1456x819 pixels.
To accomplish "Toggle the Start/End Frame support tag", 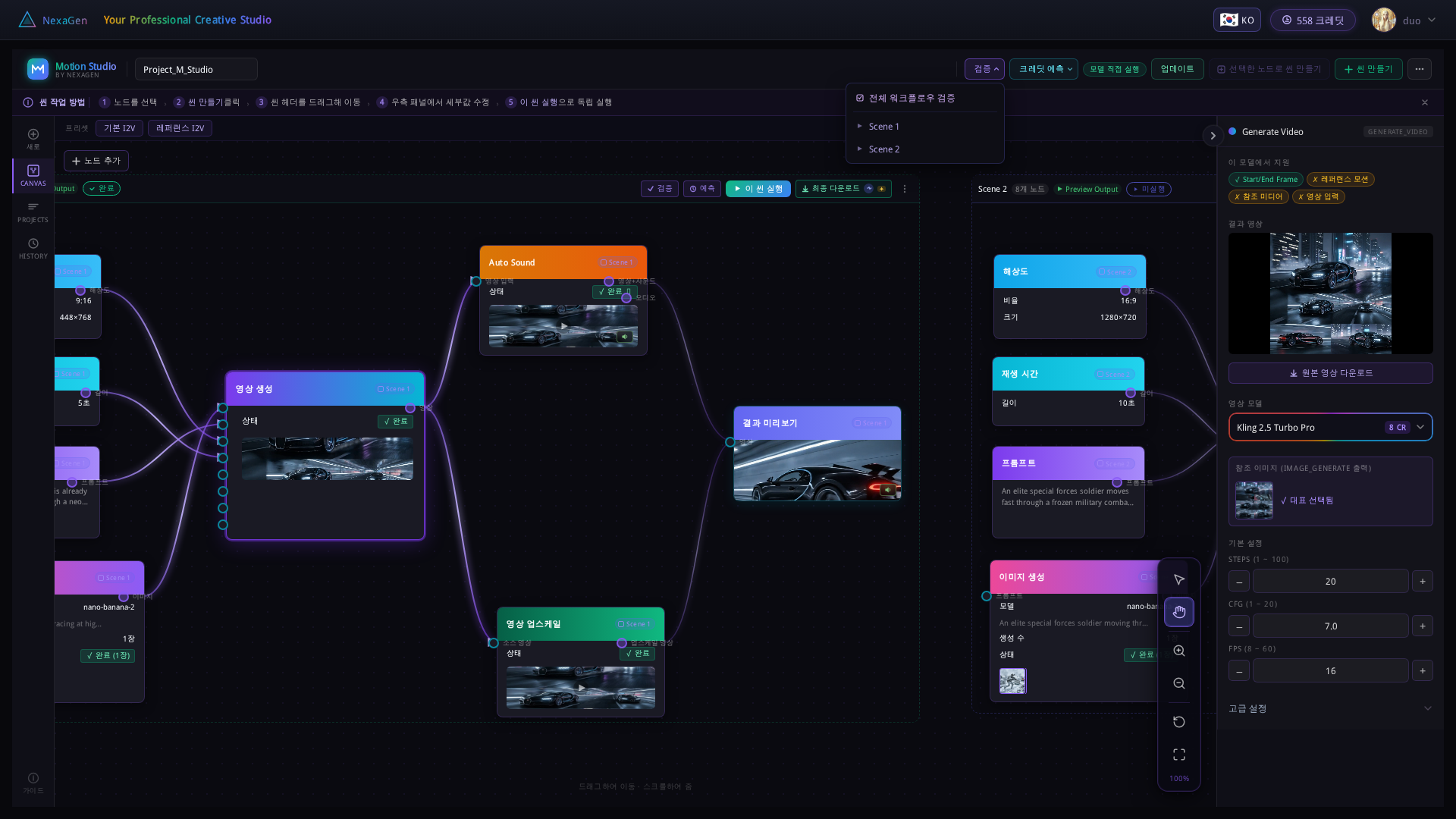I will pyautogui.click(x=1266, y=180).
